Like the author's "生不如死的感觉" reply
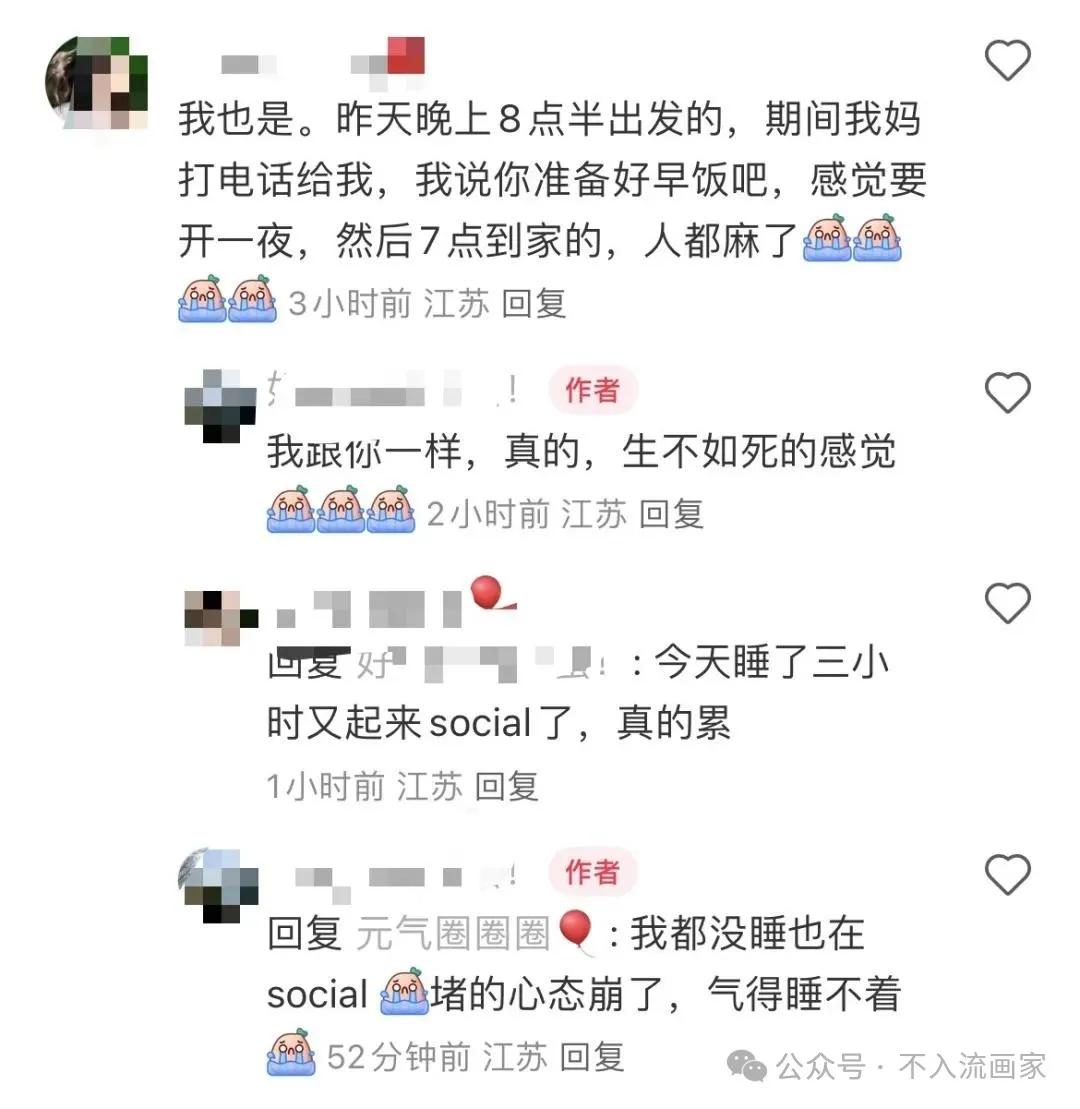The width and height of the screenshot is (1080, 1109). pyautogui.click(x=1007, y=392)
